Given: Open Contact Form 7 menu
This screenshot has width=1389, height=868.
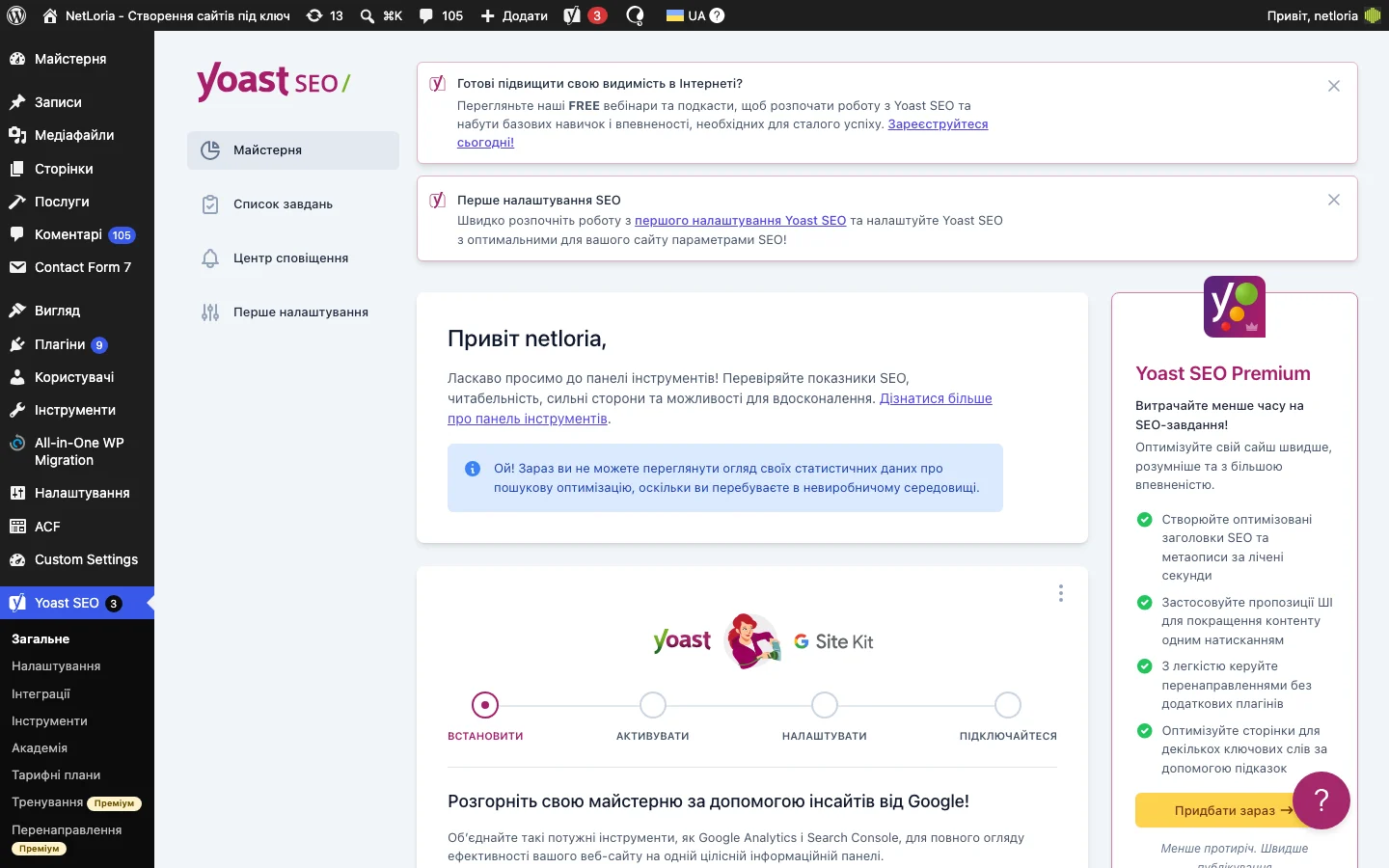Looking at the screenshot, I should 77,267.
